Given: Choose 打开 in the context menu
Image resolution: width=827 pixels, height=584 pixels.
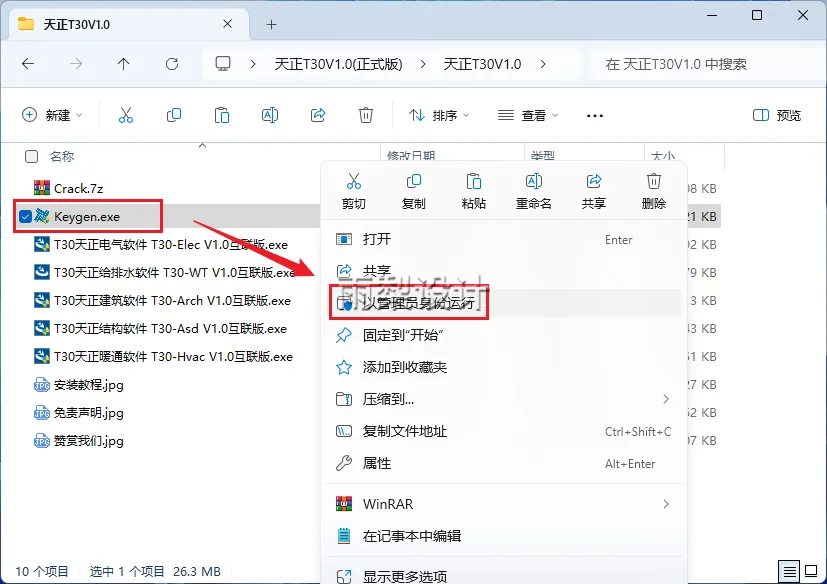Looking at the screenshot, I should coord(505,240).
